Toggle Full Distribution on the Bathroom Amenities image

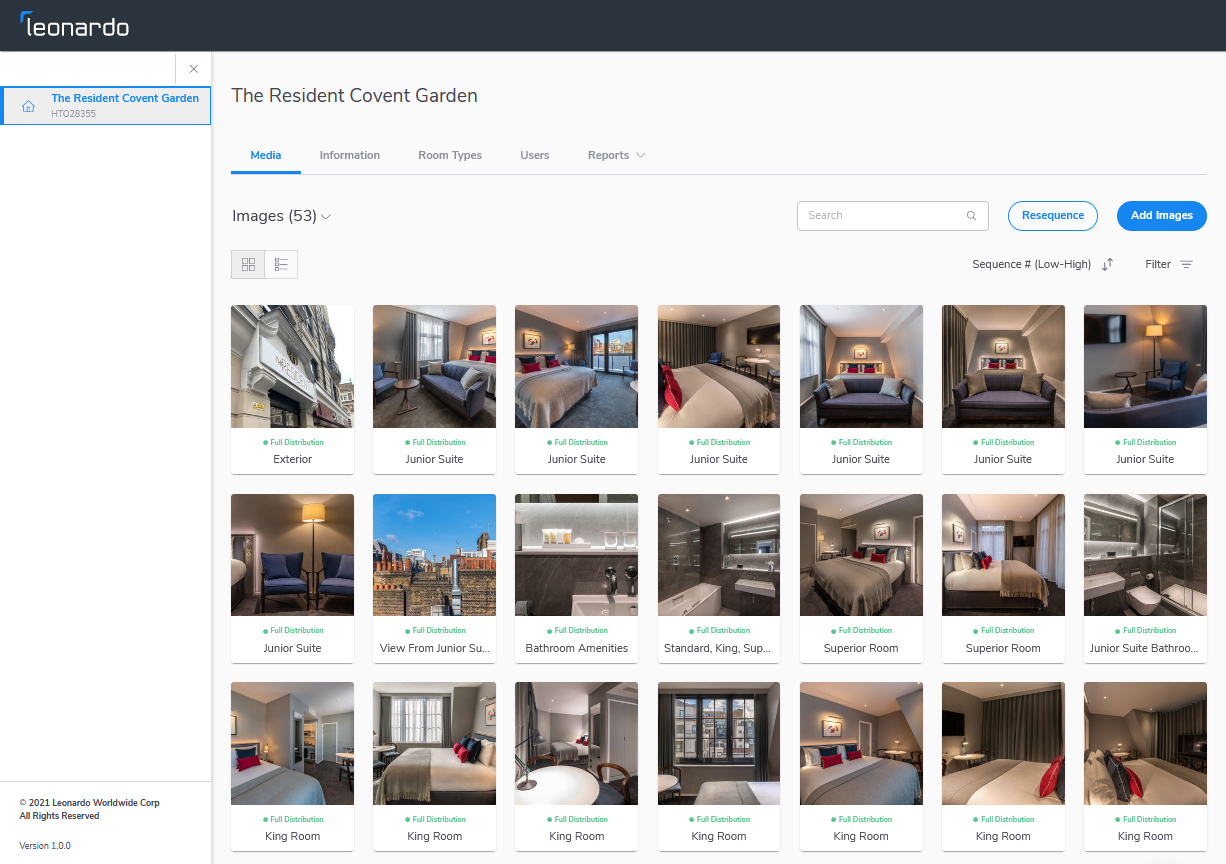pyautogui.click(x=576, y=630)
